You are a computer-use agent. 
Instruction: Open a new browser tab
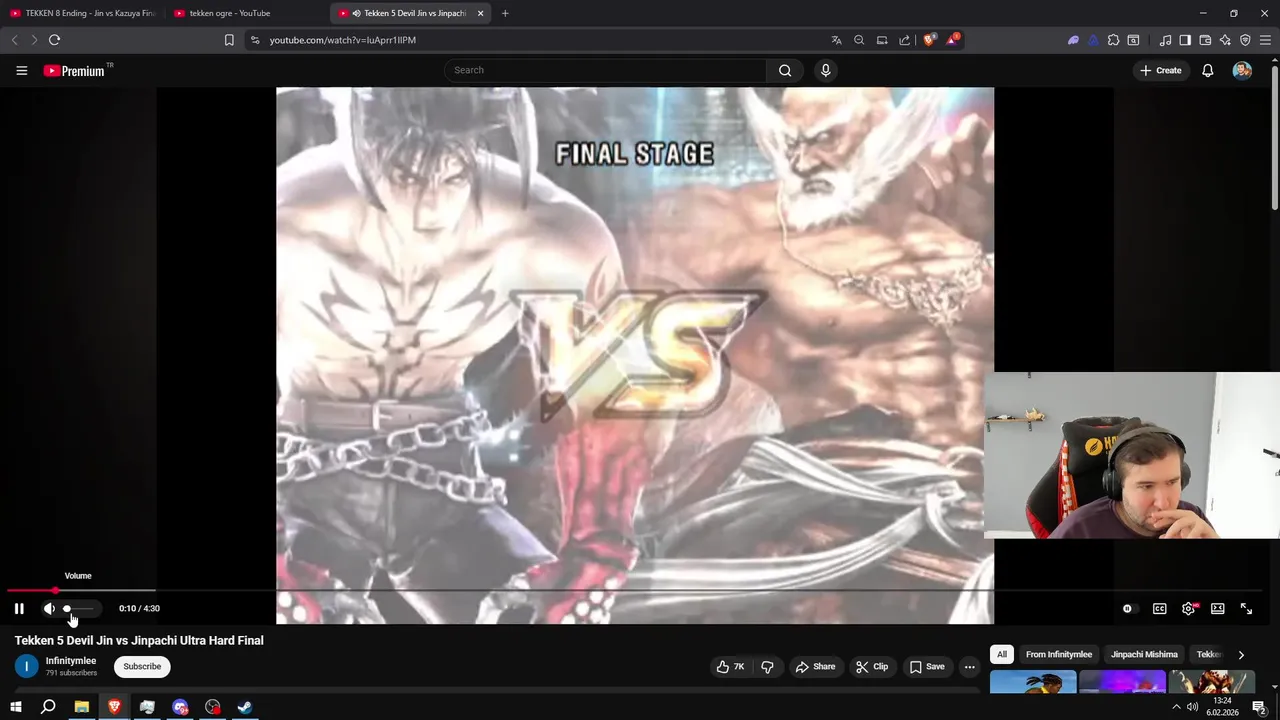click(505, 13)
